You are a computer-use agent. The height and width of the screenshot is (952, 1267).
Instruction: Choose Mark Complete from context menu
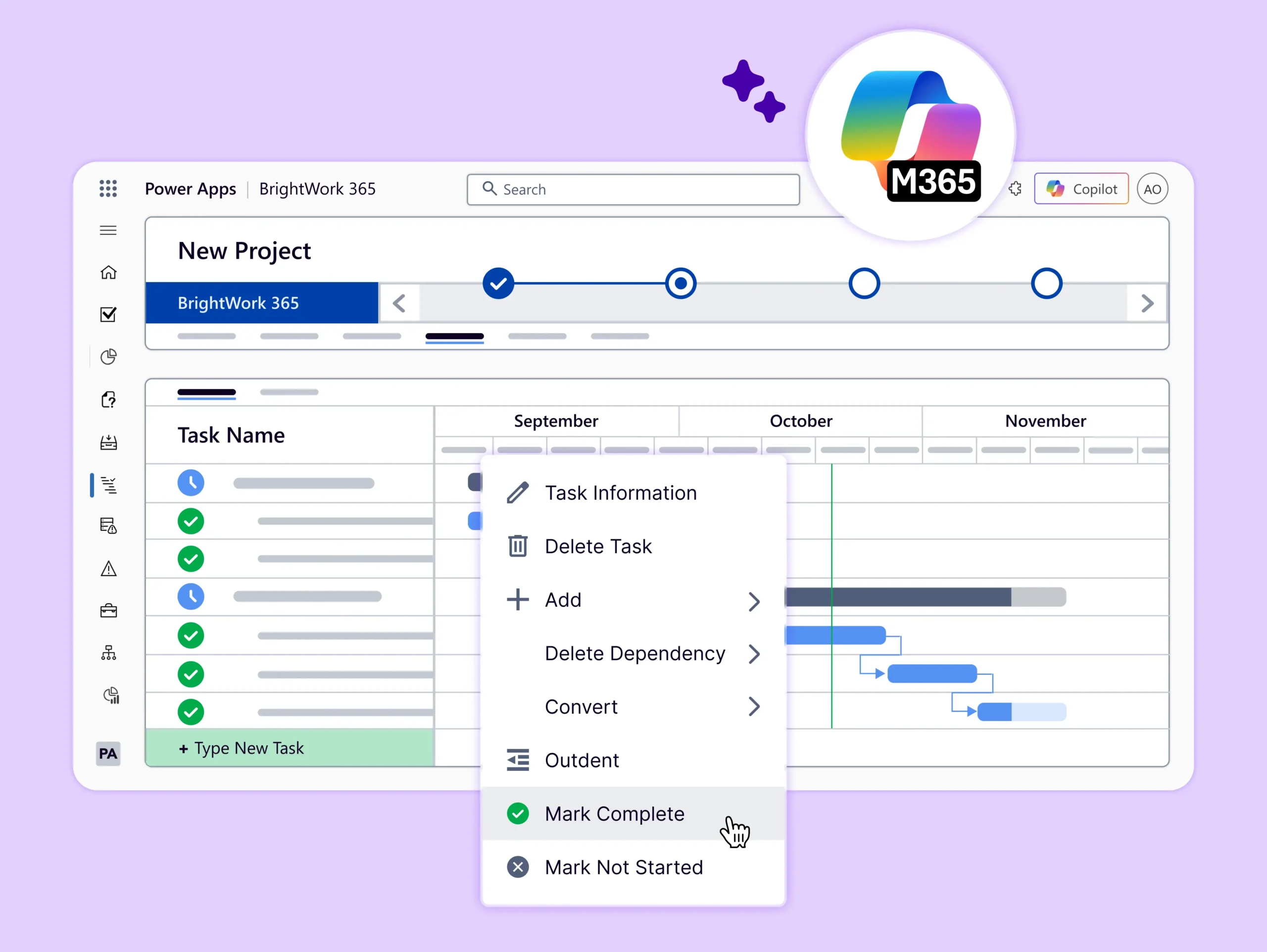614,814
